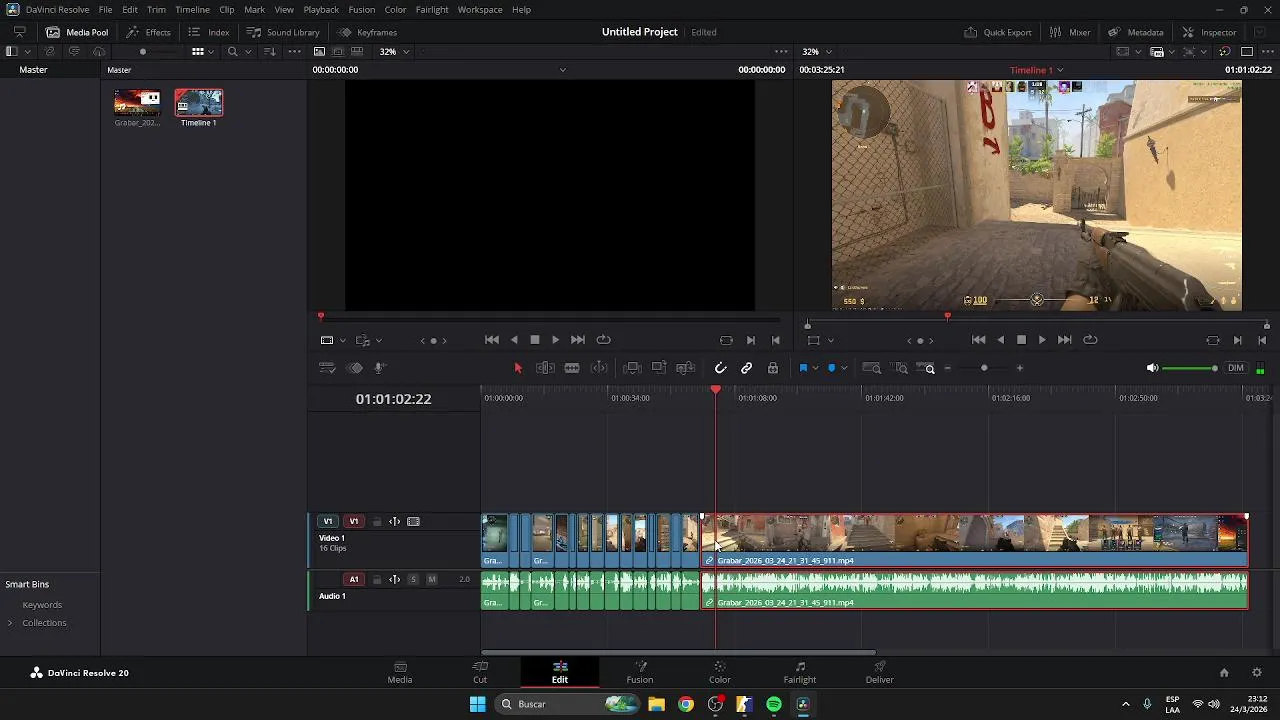Toggle Auto Track Selector on Video 1
1280x720 pixels.
(x=395, y=521)
